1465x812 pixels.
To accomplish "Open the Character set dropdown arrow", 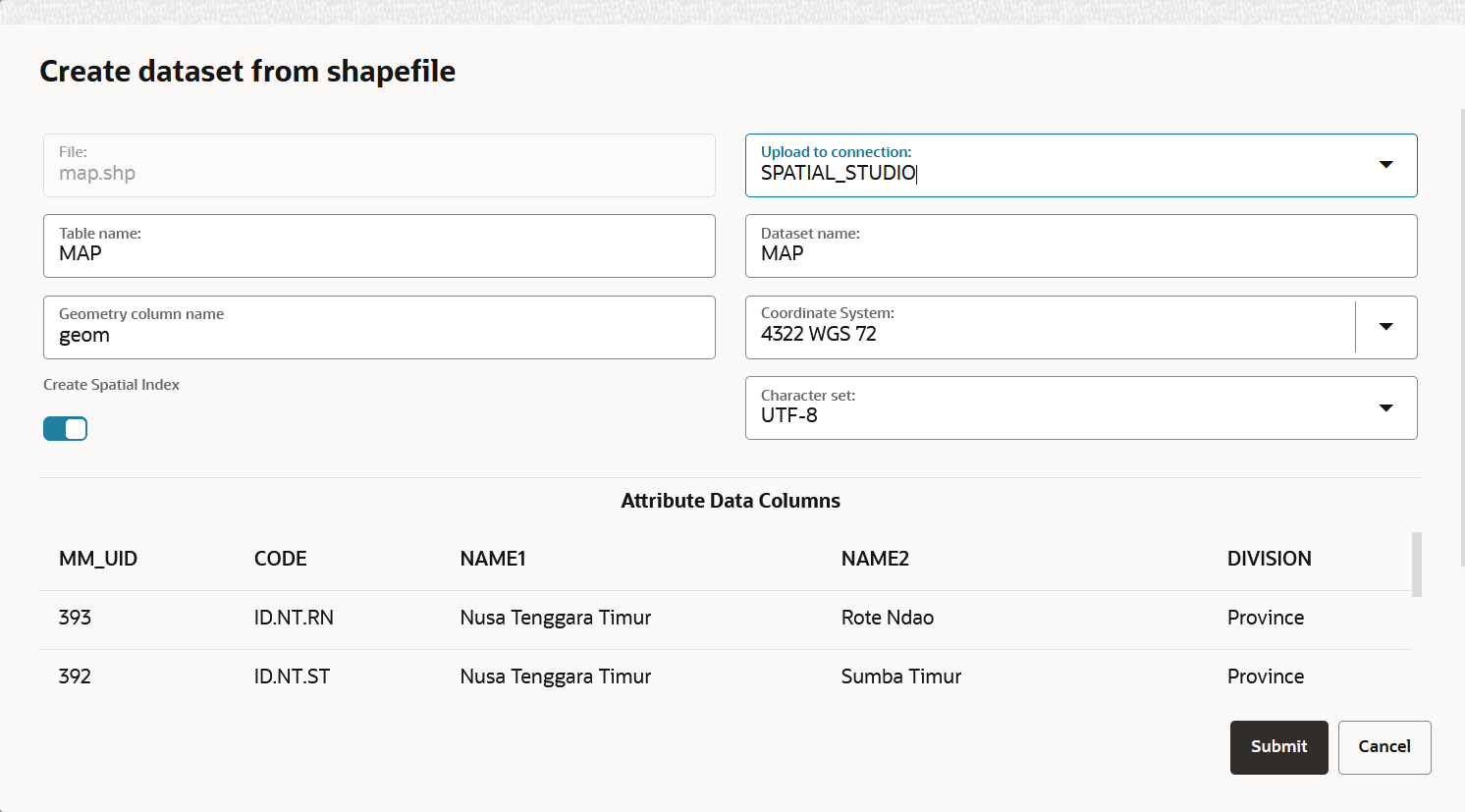I will click(x=1385, y=408).
